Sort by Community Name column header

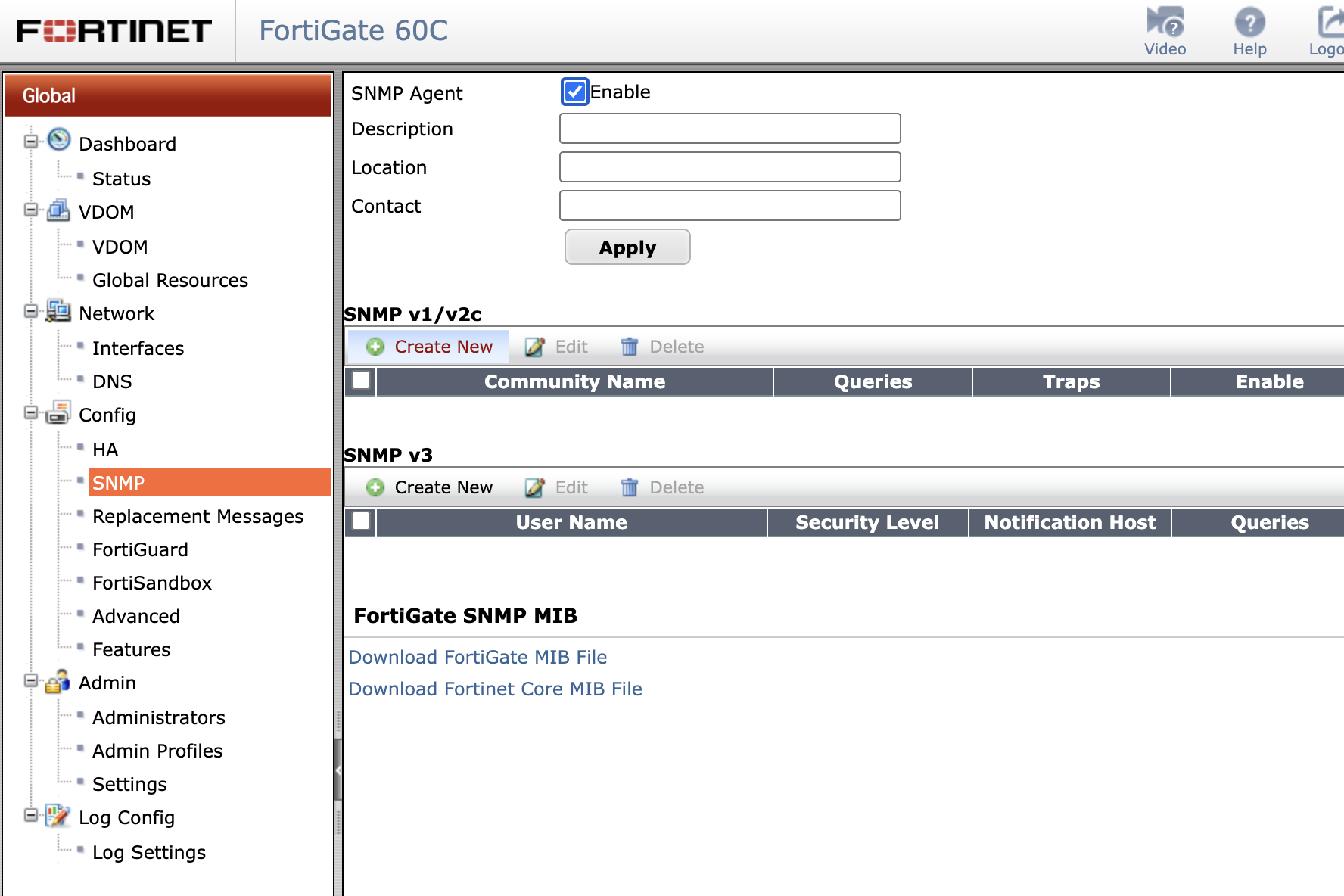coord(574,381)
